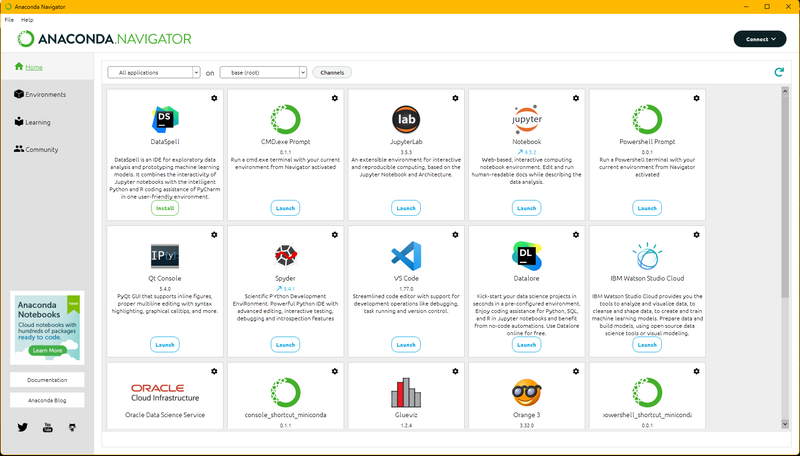800x456 pixels.
Task: Click the Oracle Cloud Infrastructure logo
Action: click(165, 393)
